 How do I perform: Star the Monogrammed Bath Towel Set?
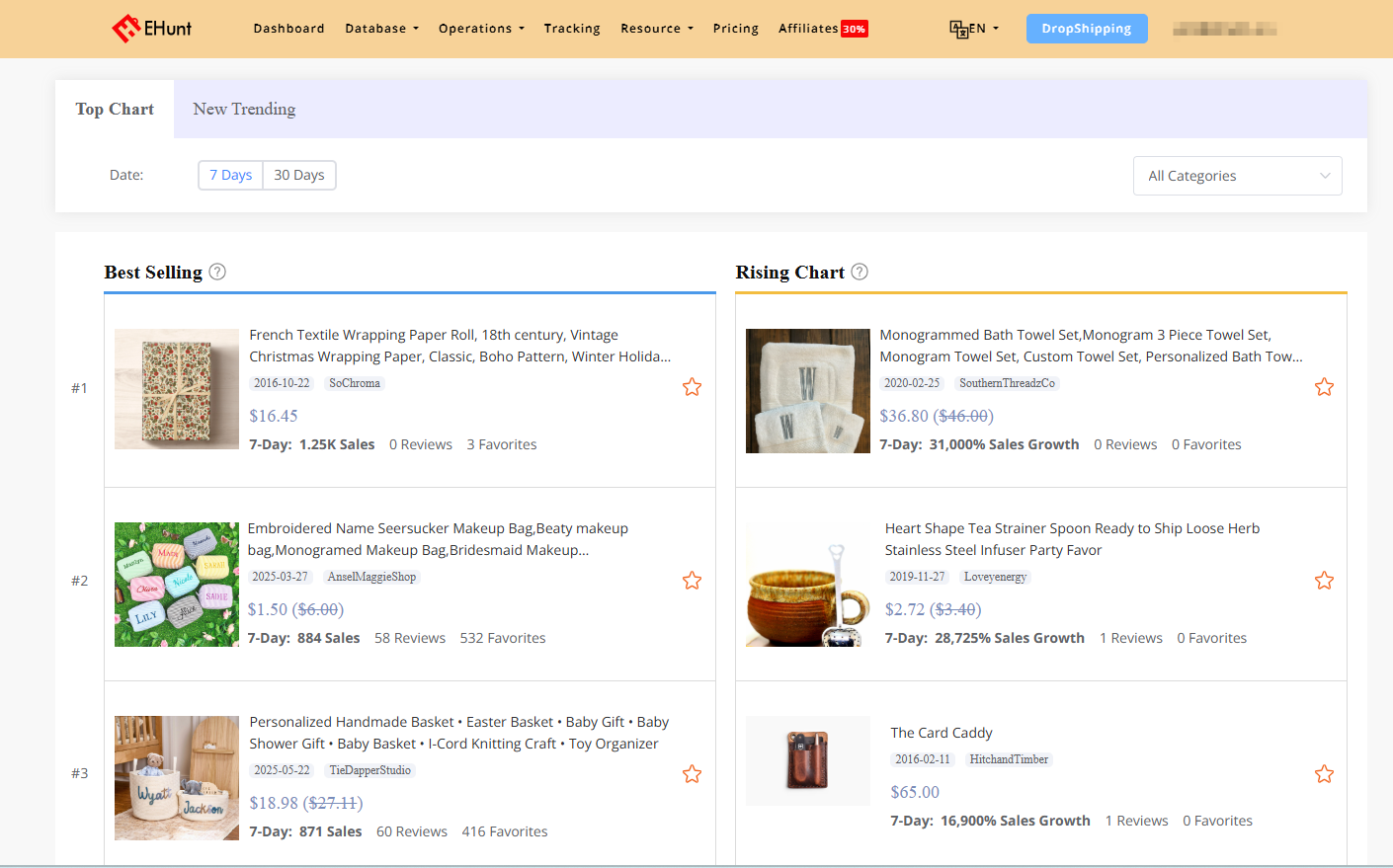[1324, 387]
